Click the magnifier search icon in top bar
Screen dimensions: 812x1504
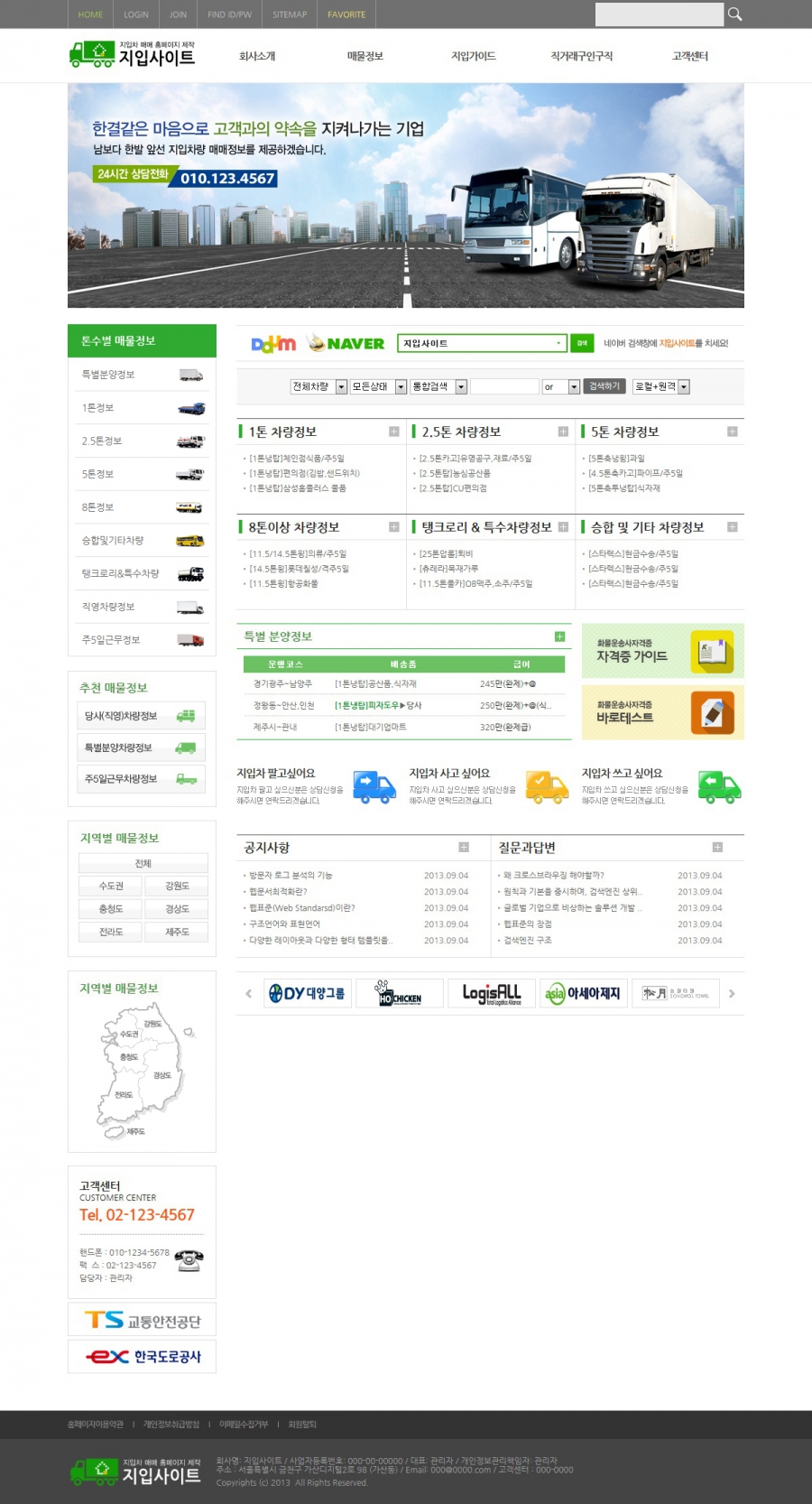click(734, 14)
